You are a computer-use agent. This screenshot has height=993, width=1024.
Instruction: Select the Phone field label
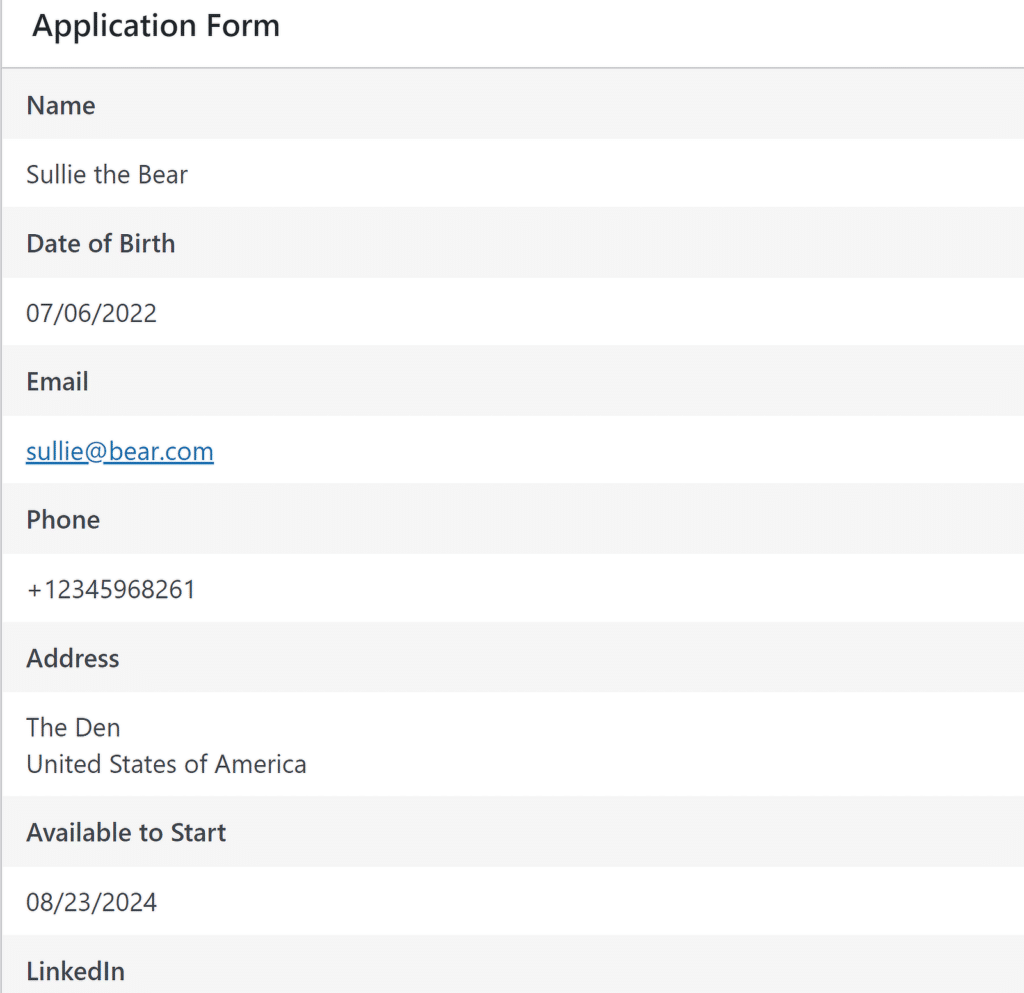coord(63,520)
